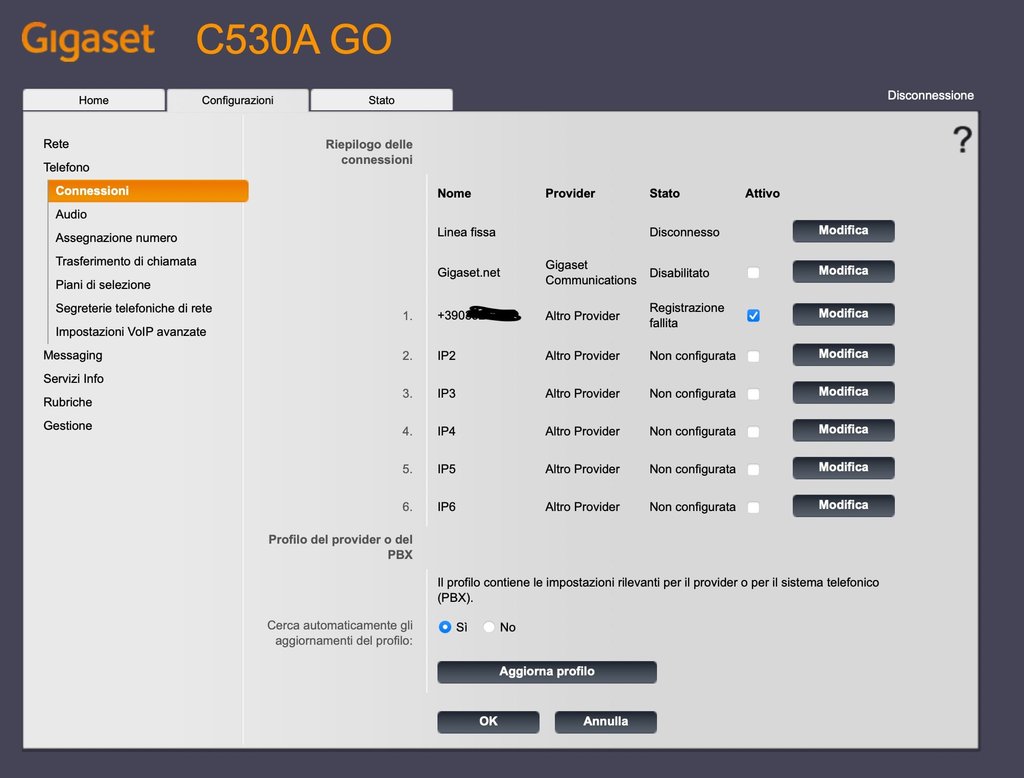Click Modifica for Linea fissa
Viewport: 1024px width, 778px height.
(844, 231)
